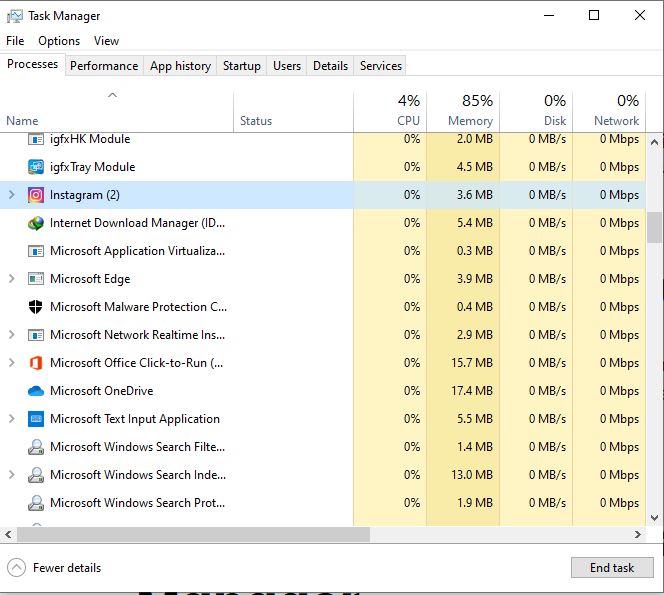The width and height of the screenshot is (664, 595).
Task: Click the Windows Search Protocol Host icon
Action: (36, 503)
